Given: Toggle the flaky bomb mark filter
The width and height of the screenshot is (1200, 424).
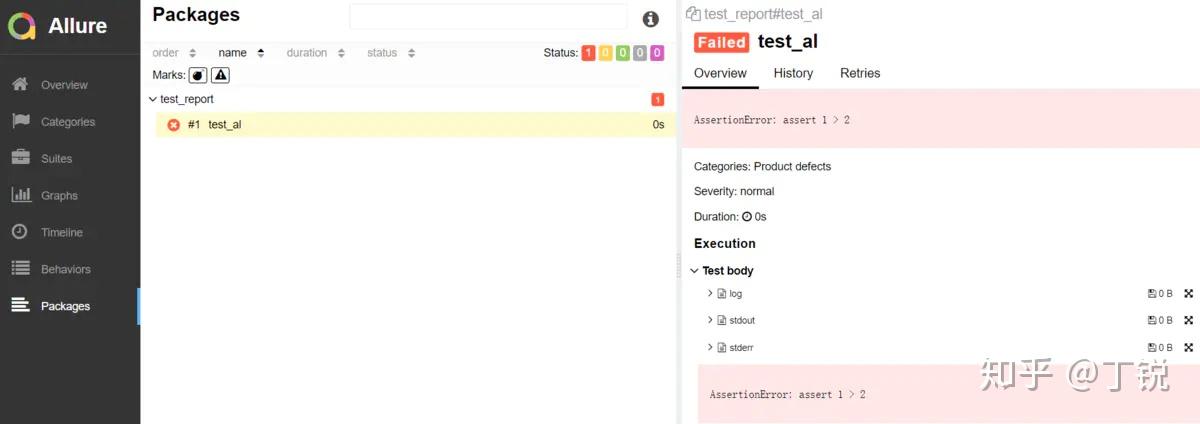Looking at the screenshot, I should click(x=199, y=75).
